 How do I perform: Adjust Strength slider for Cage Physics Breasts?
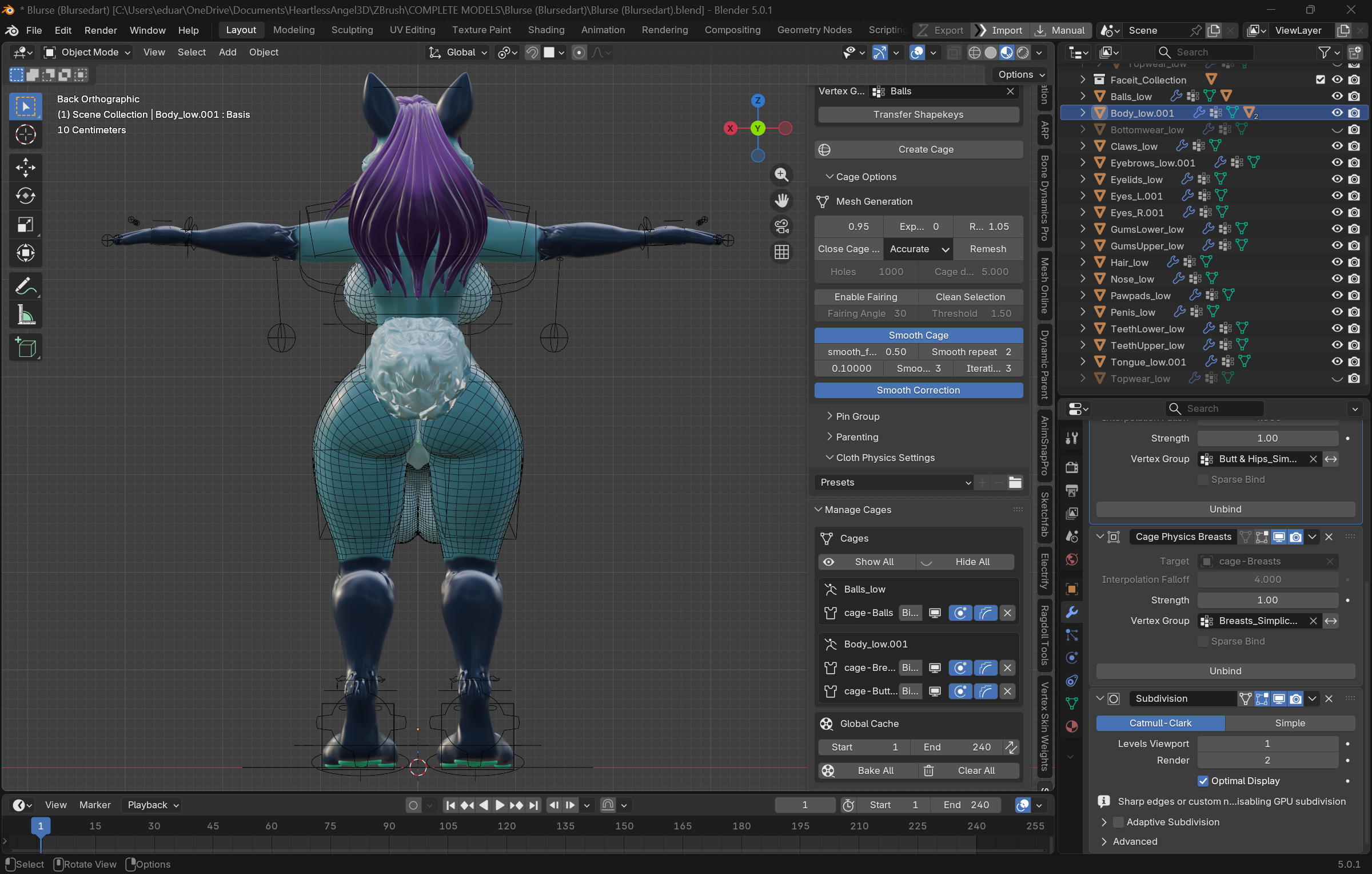click(1267, 601)
